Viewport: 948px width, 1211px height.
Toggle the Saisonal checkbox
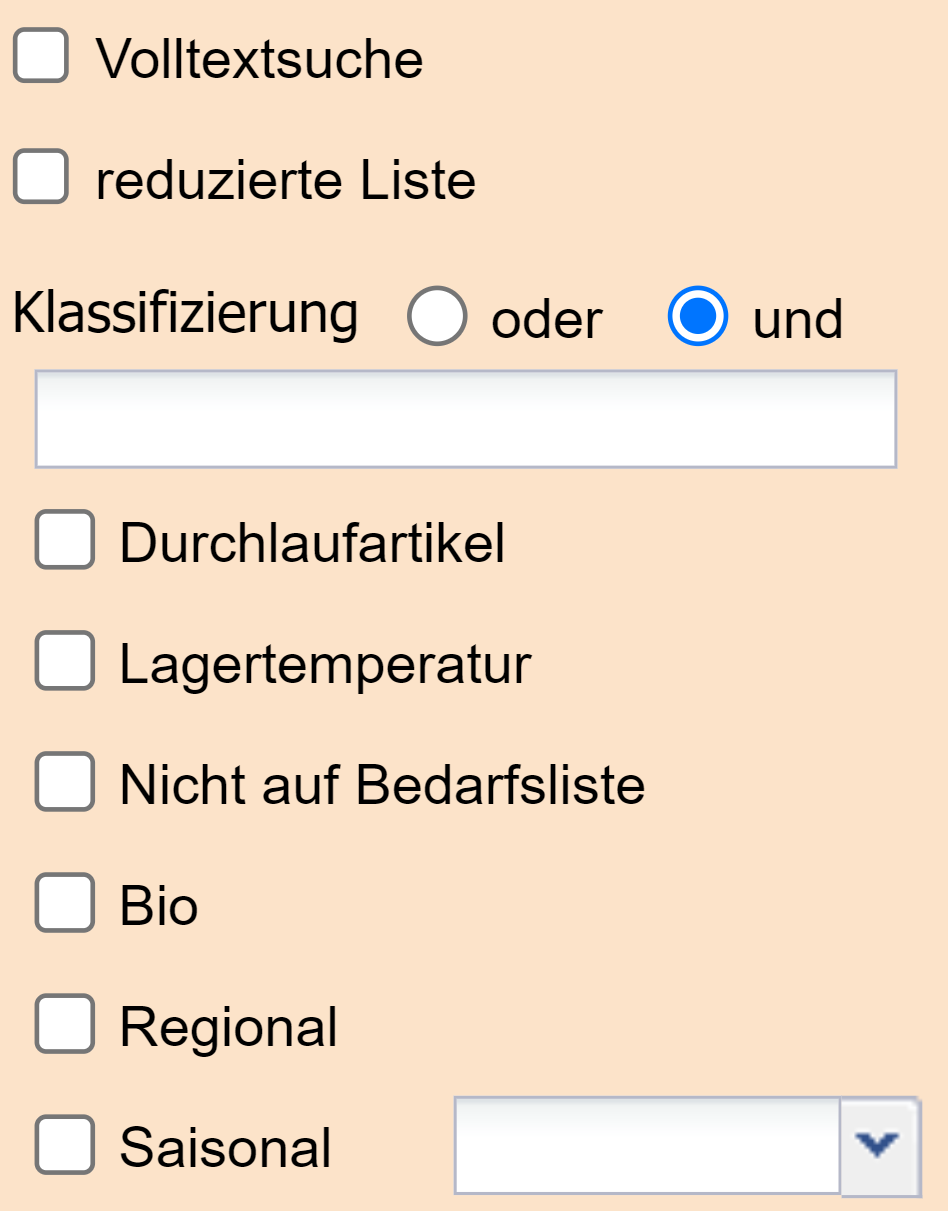coord(65,1144)
